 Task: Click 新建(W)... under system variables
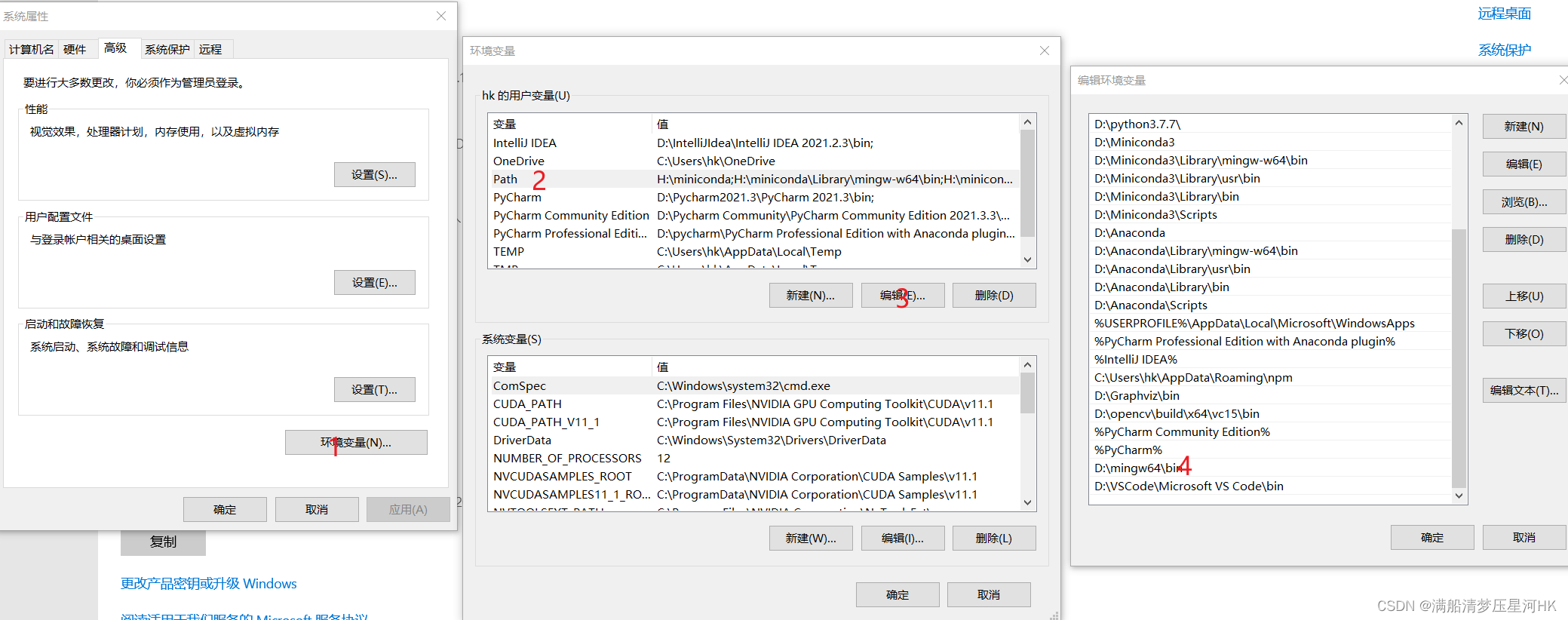[x=811, y=538]
